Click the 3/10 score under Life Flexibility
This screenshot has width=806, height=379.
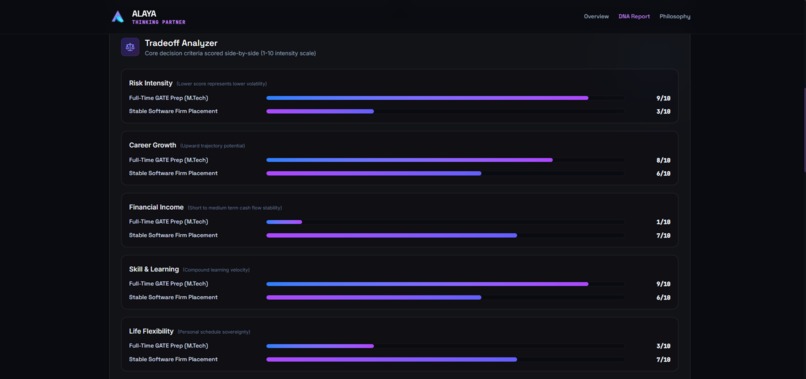663,346
